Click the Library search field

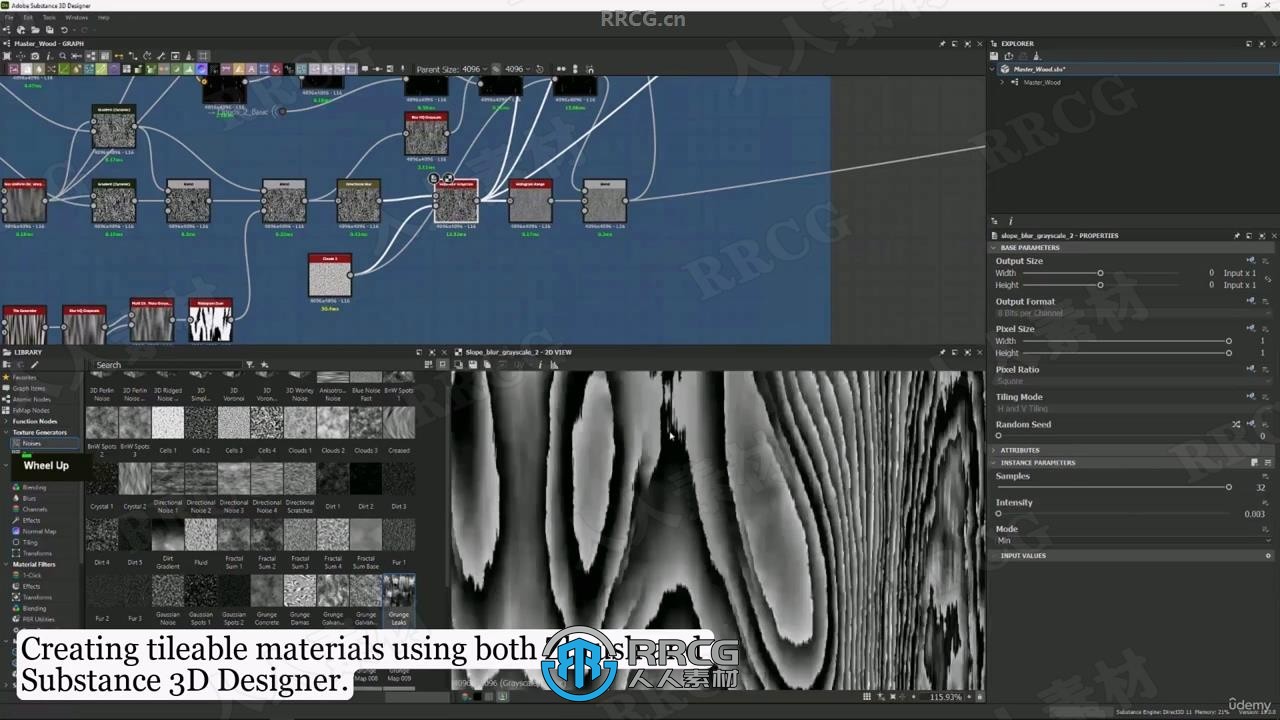[168, 365]
